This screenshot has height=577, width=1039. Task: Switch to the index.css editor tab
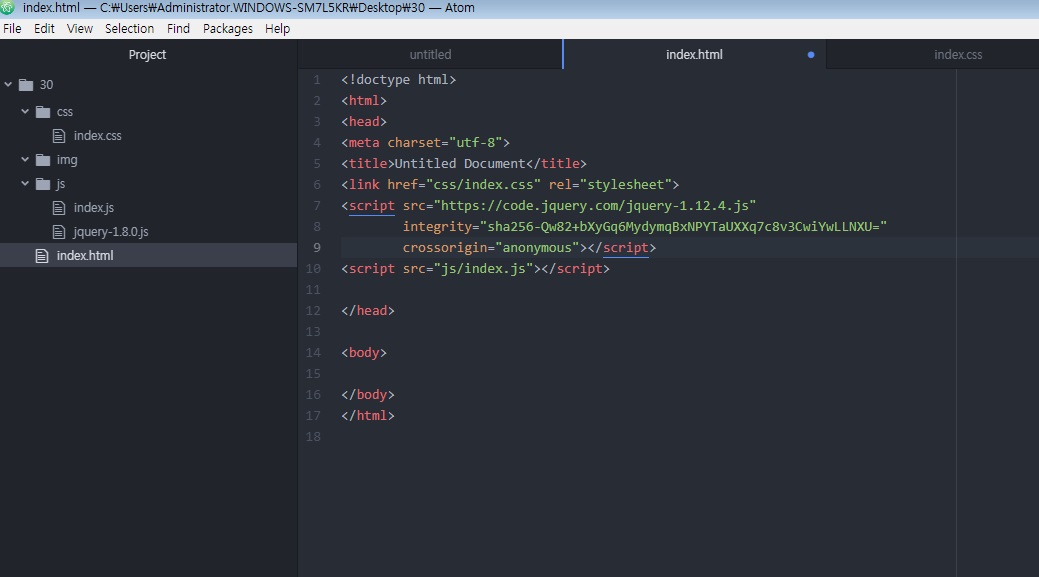[x=958, y=55]
